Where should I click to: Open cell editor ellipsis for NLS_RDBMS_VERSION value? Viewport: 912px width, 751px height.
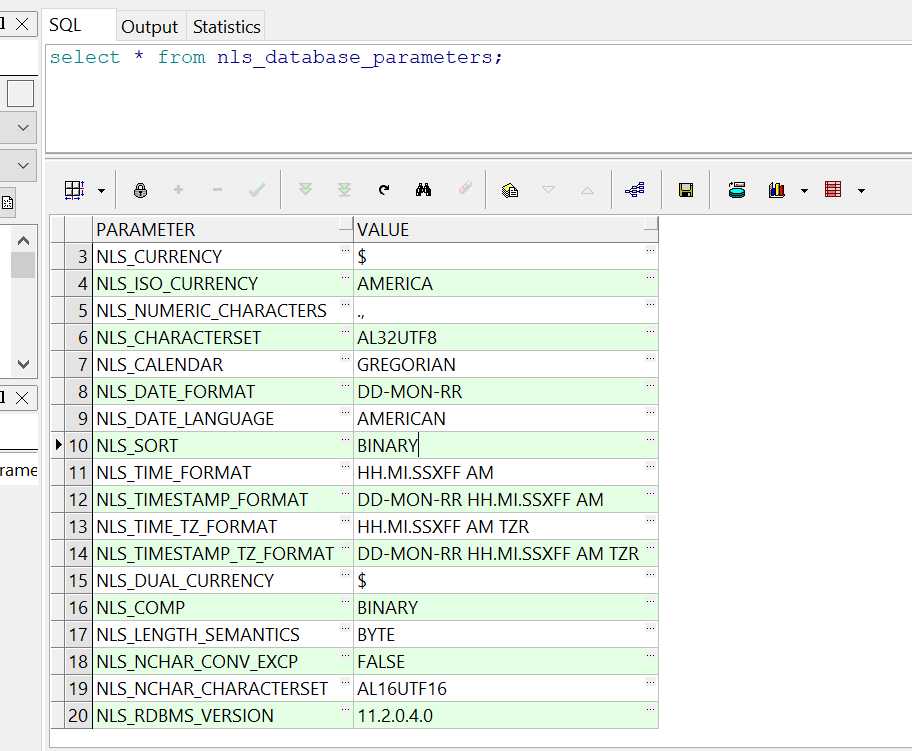650,710
